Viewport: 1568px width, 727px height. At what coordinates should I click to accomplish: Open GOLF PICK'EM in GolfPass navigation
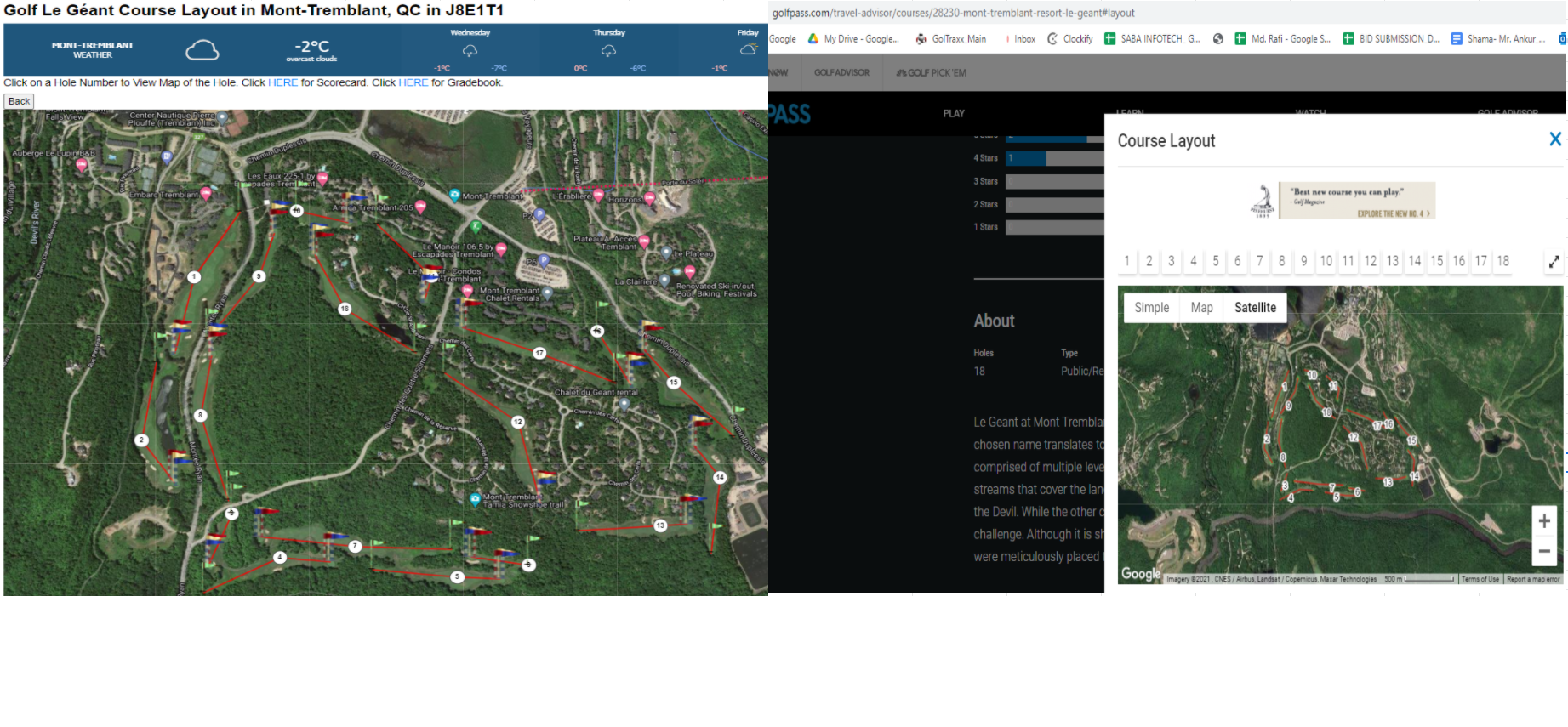pos(932,73)
